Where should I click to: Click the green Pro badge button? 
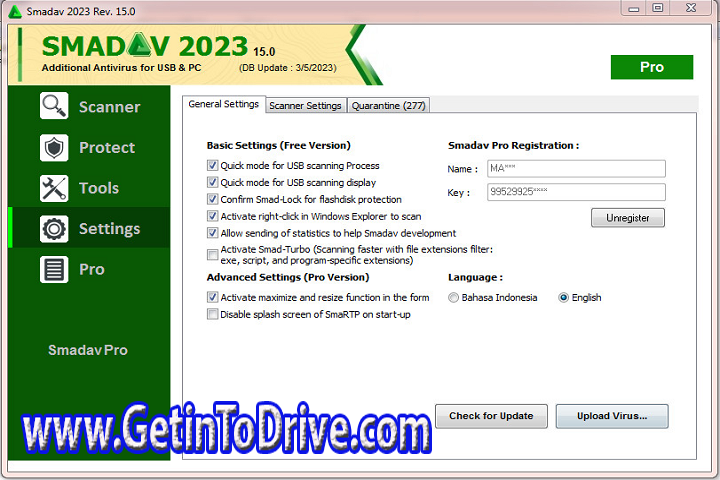(652, 67)
